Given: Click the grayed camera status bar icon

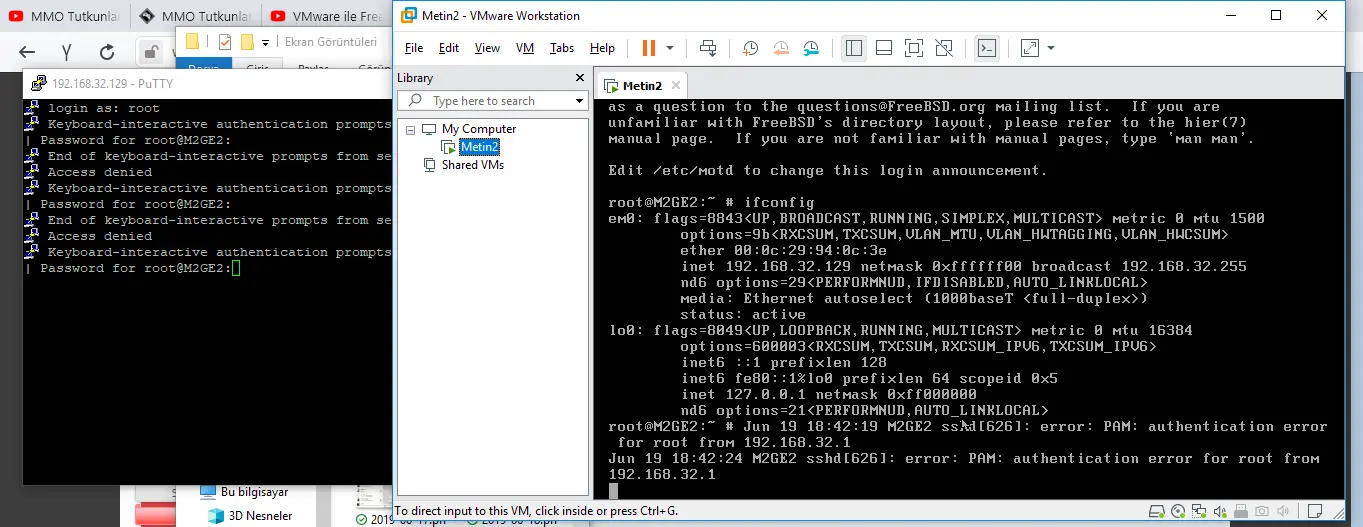Looking at the screenshot, I should point(1262,511).
